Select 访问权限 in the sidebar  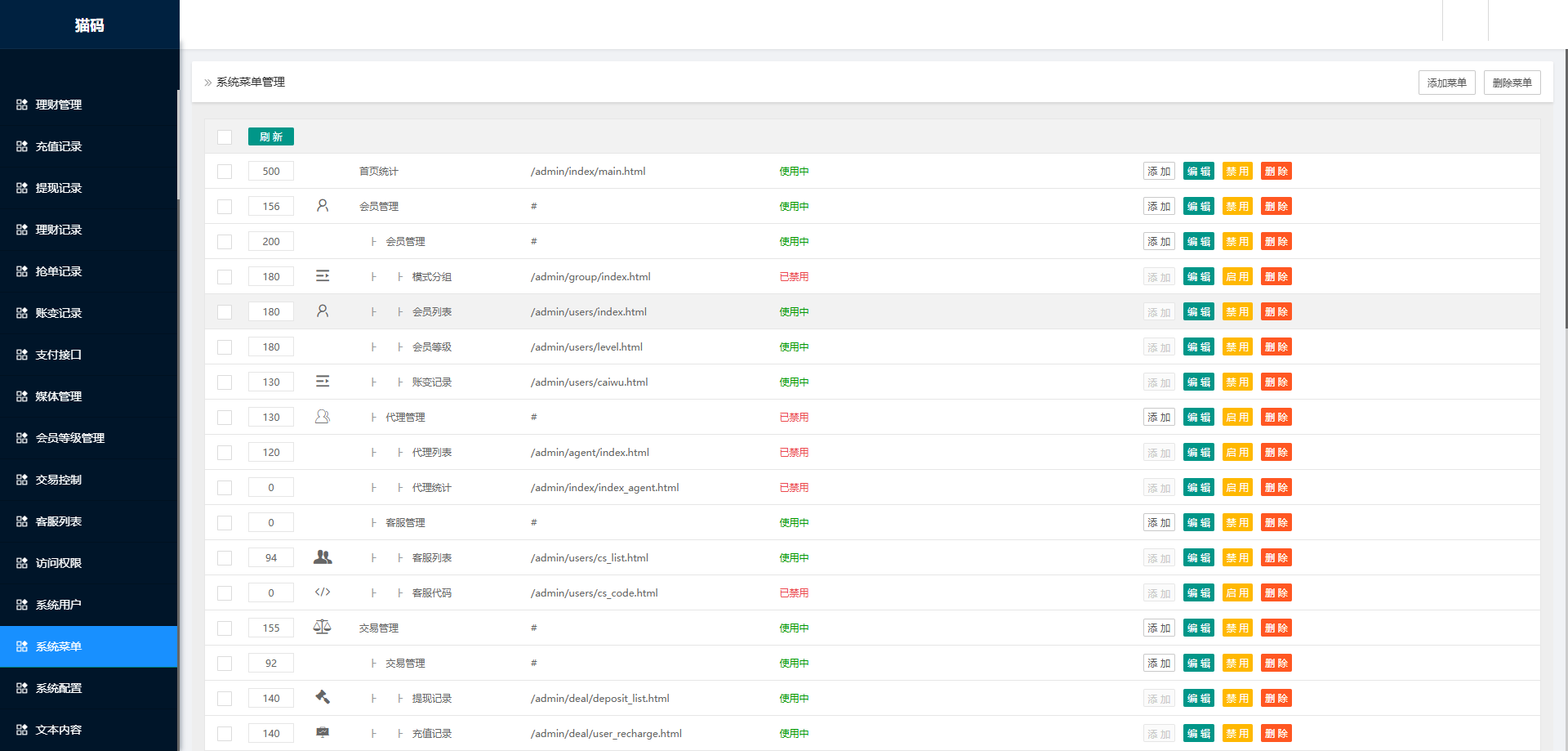(x=57, y=563)
